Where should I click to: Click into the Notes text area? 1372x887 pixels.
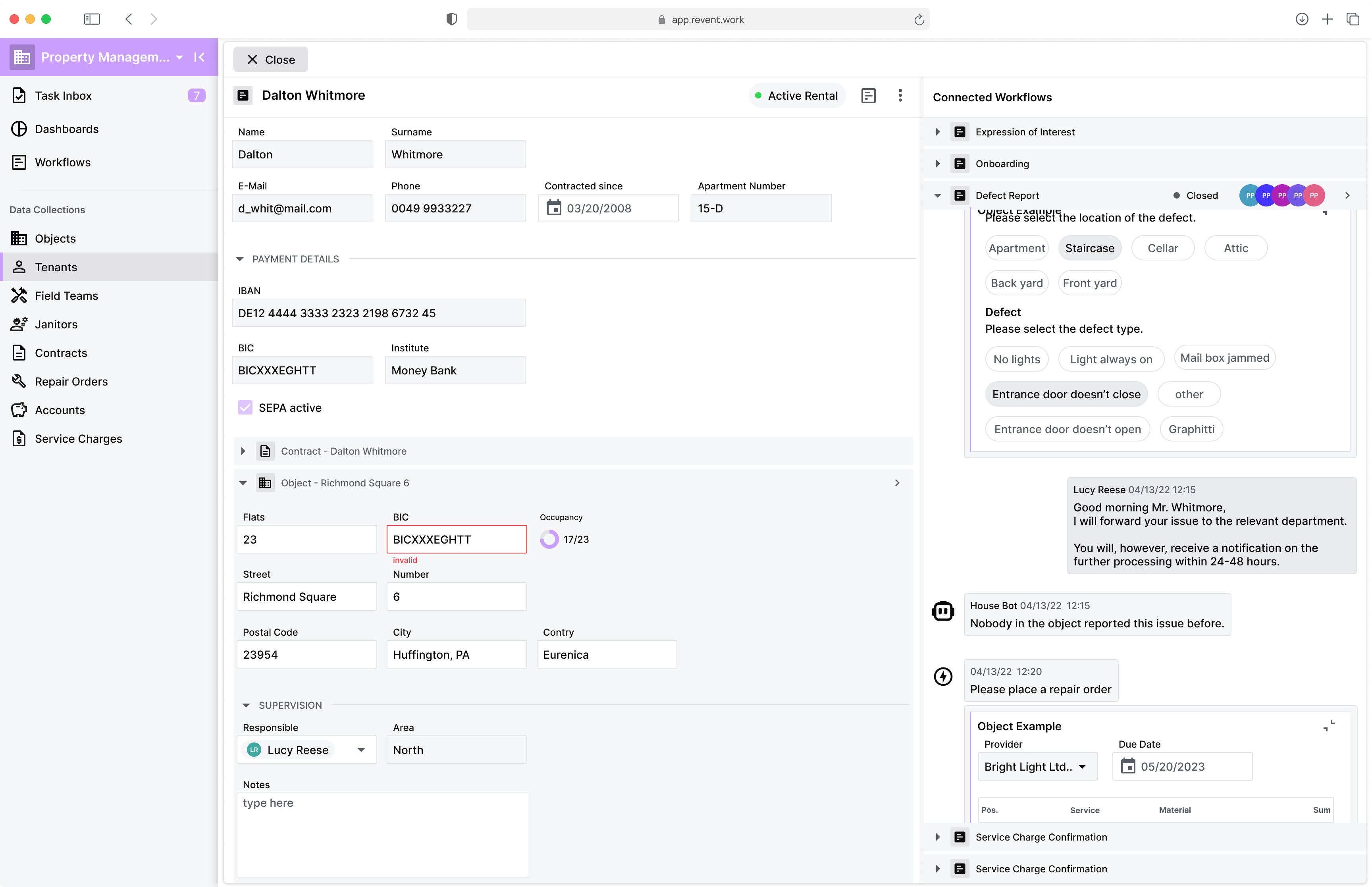383,834
